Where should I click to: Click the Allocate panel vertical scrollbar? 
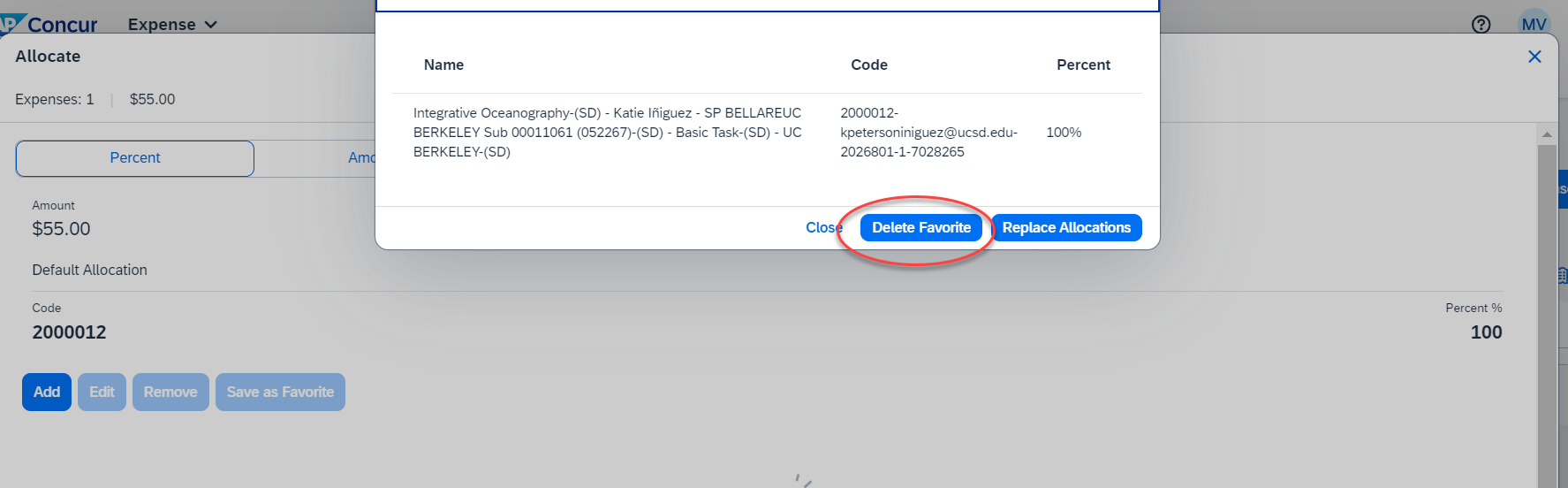point(1547,309)
